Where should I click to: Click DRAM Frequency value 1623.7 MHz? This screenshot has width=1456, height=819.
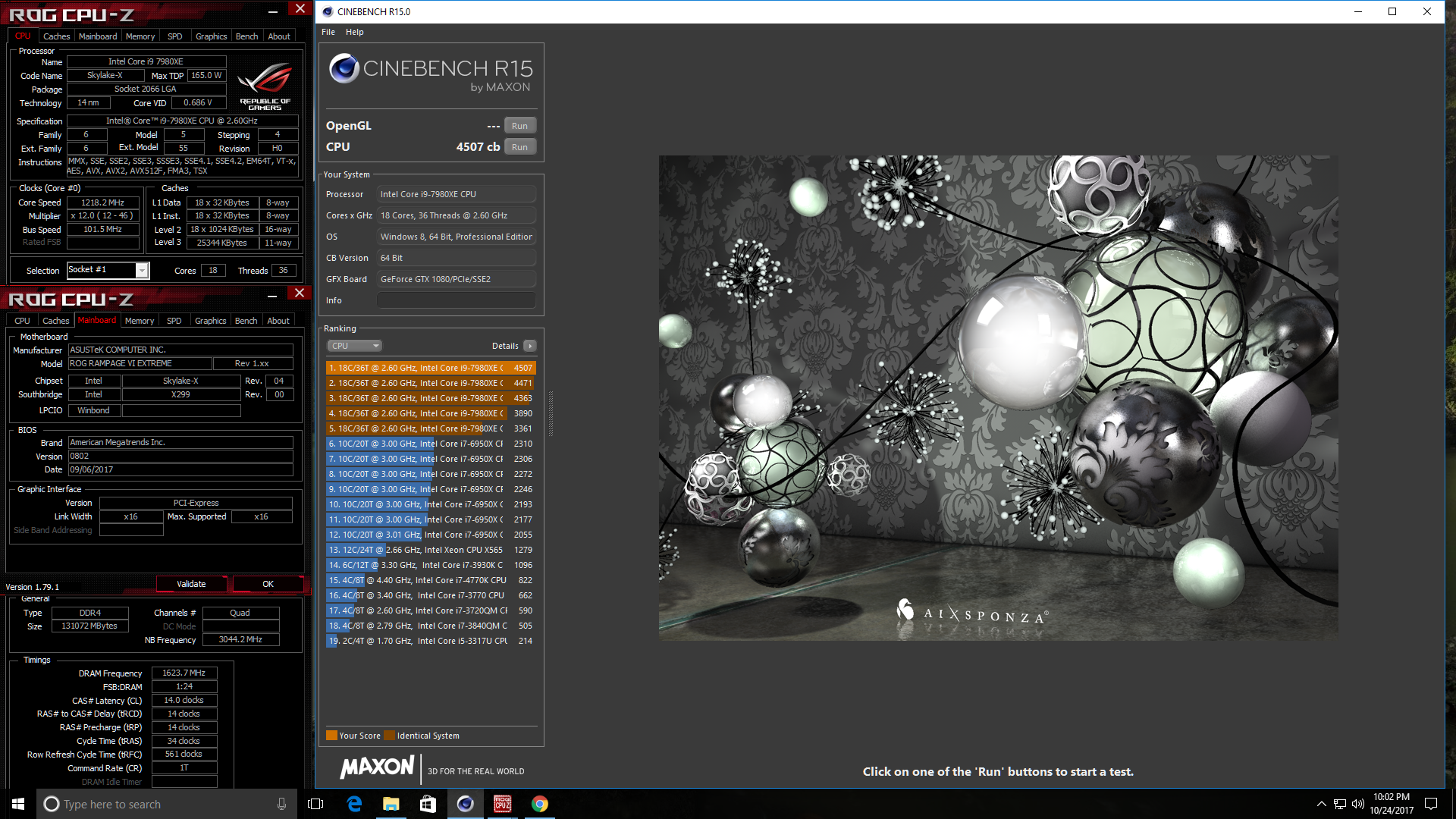coord(184,673)
